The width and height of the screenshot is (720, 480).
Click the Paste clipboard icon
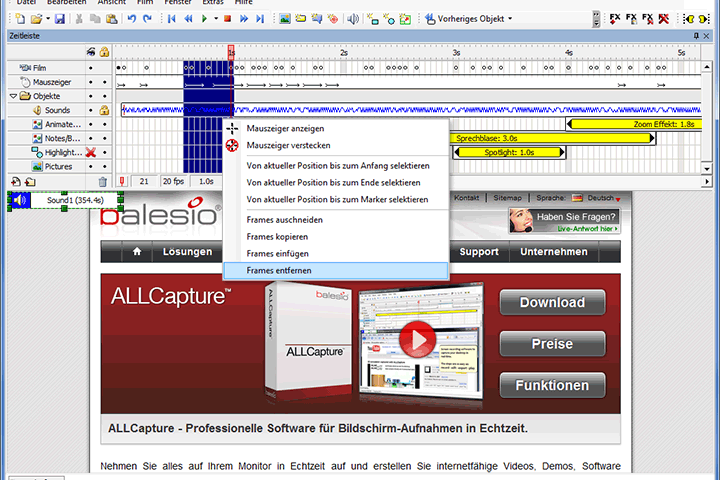tap(111, 19)
